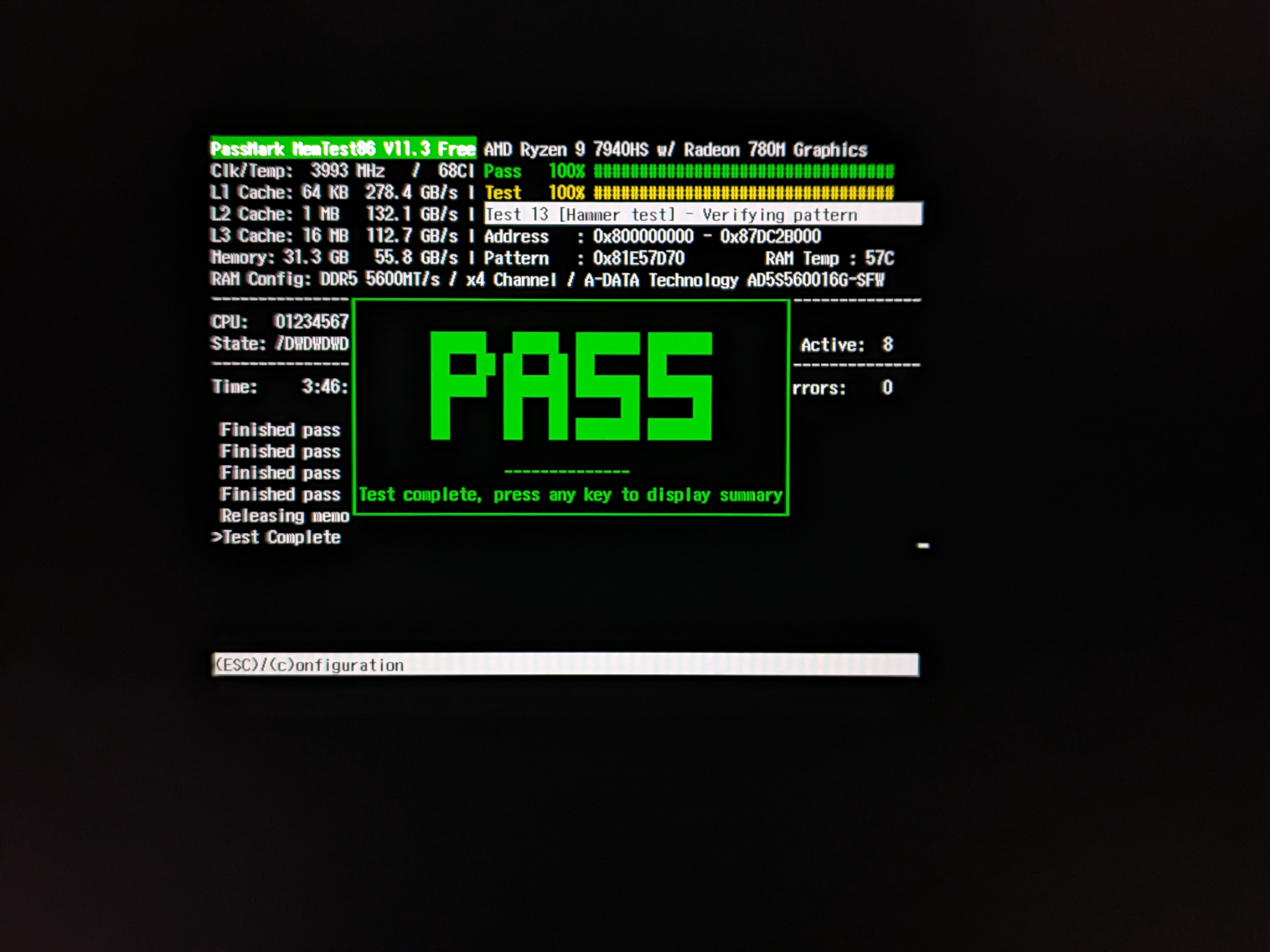Click the Time 3:46 elapsed display
Viewport: 1270px width, 952px height.
[x=324, y=387]
